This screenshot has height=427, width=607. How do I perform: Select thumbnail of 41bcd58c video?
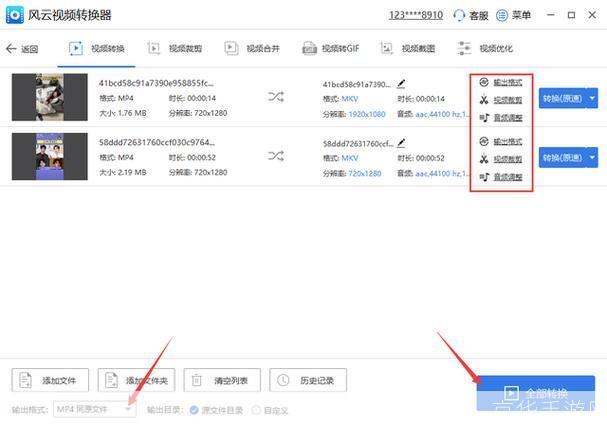tap(50, 97)
